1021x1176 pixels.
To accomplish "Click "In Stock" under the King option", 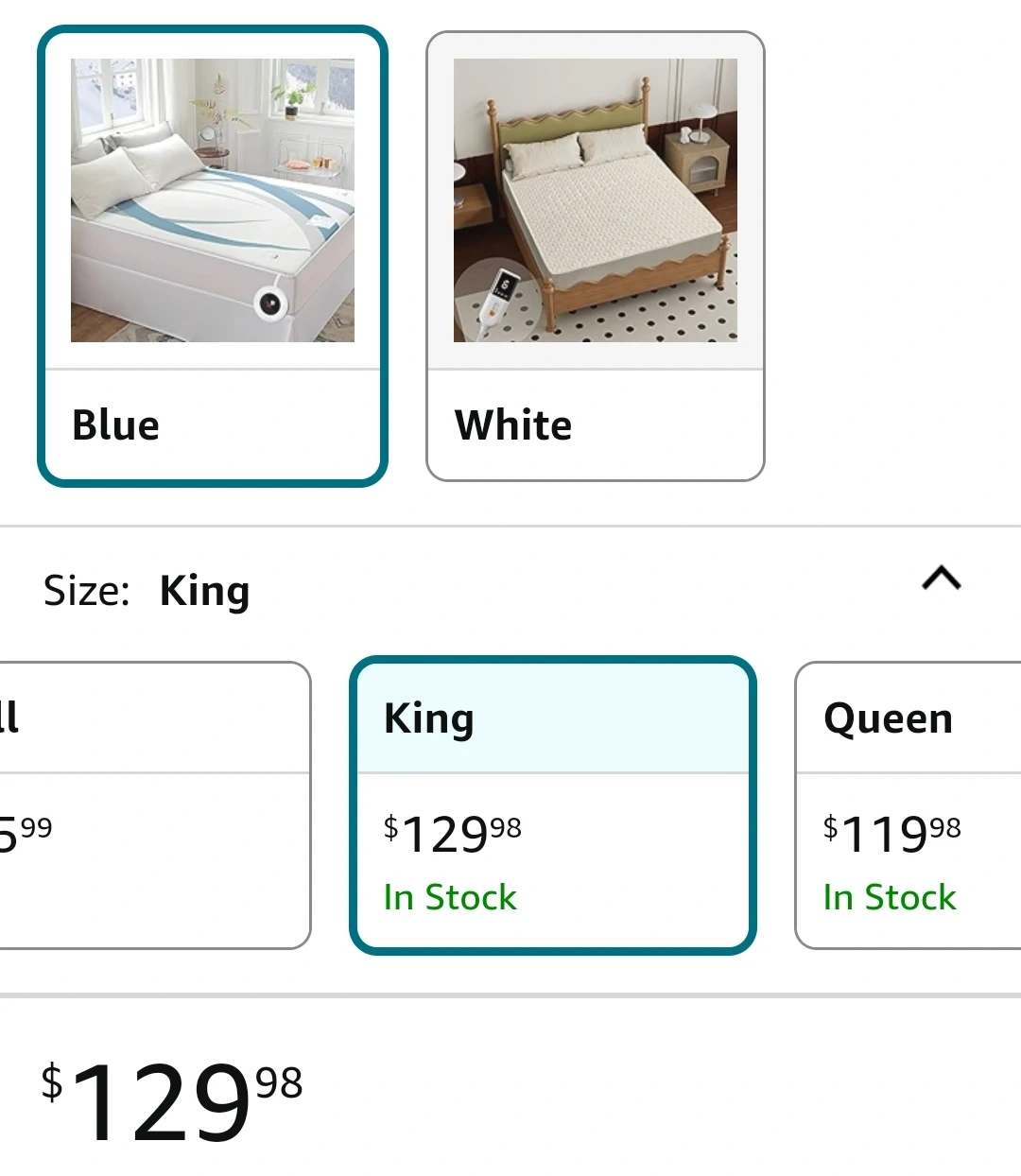I will [450, 897].
